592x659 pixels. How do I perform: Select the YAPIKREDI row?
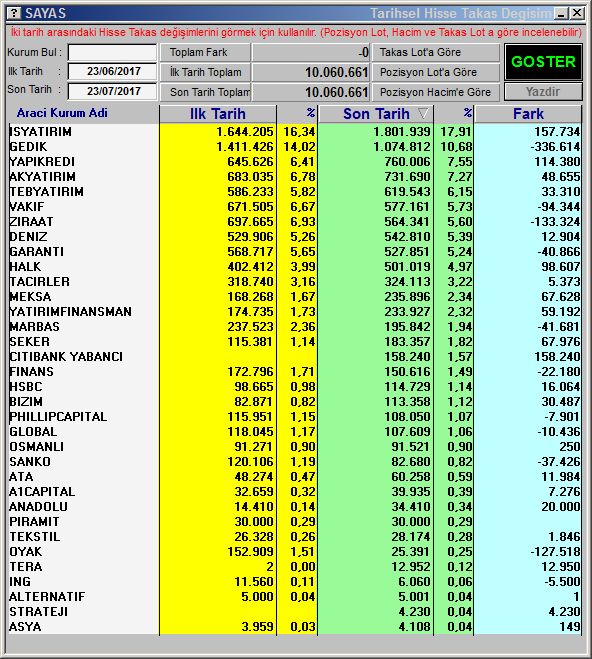point(295,161)
